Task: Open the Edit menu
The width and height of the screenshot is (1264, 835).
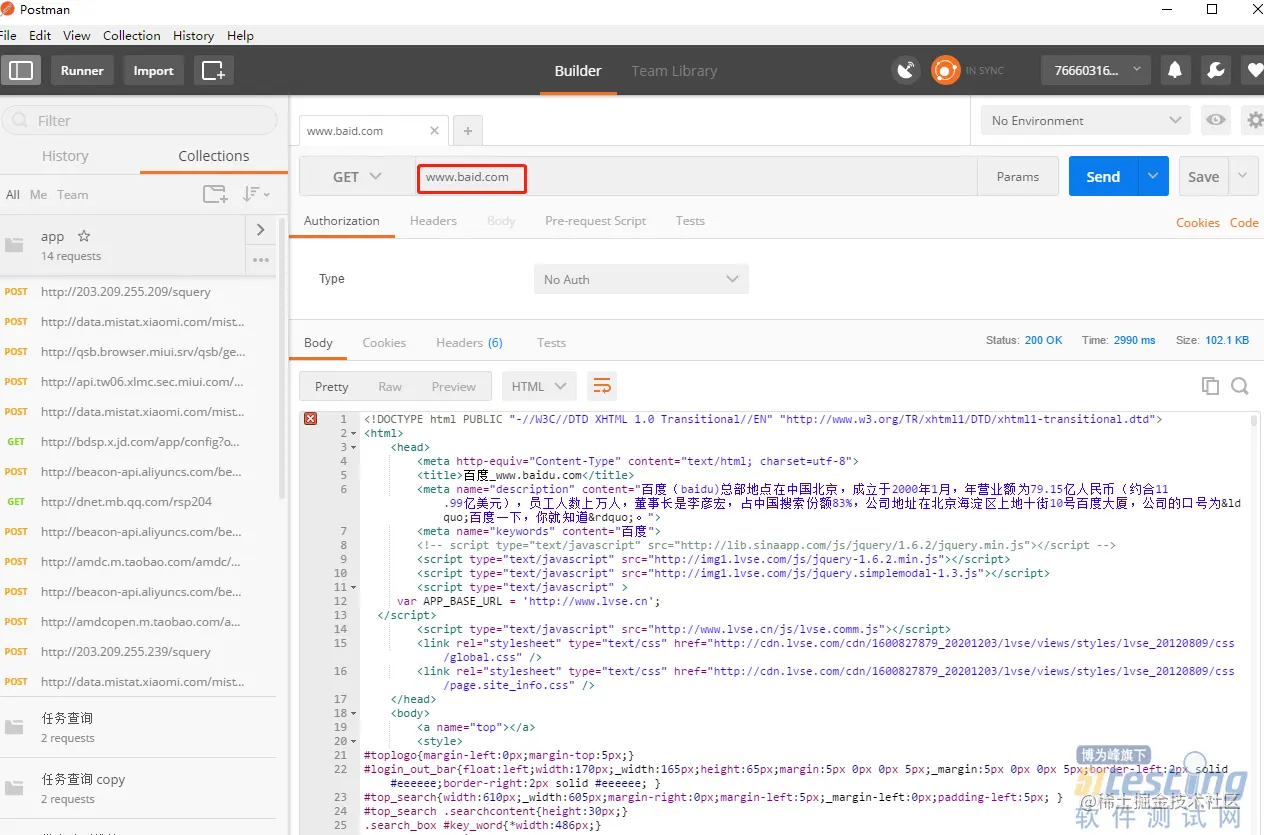Action: tap(40, 35)
